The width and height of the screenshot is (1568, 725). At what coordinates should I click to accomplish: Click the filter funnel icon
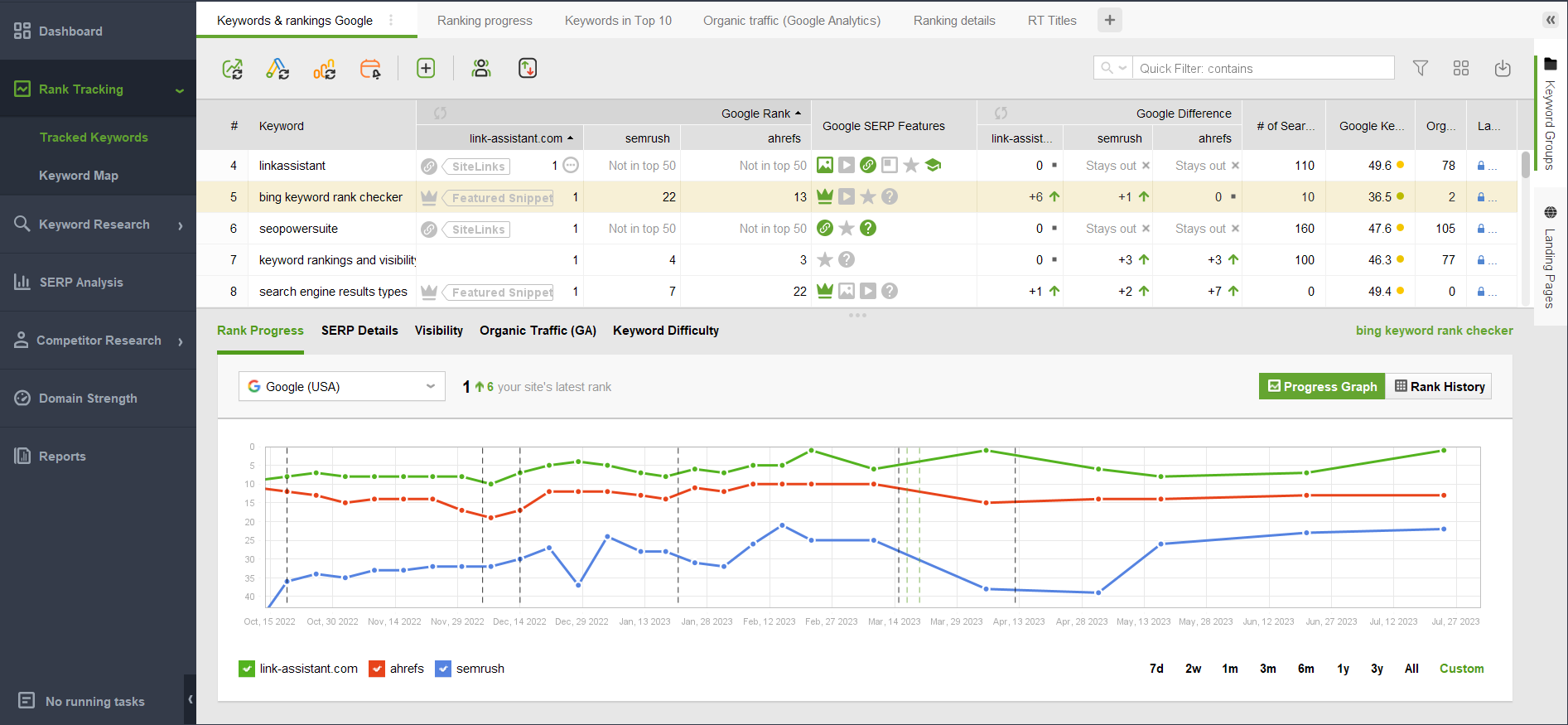click(x=1421, y=68)
